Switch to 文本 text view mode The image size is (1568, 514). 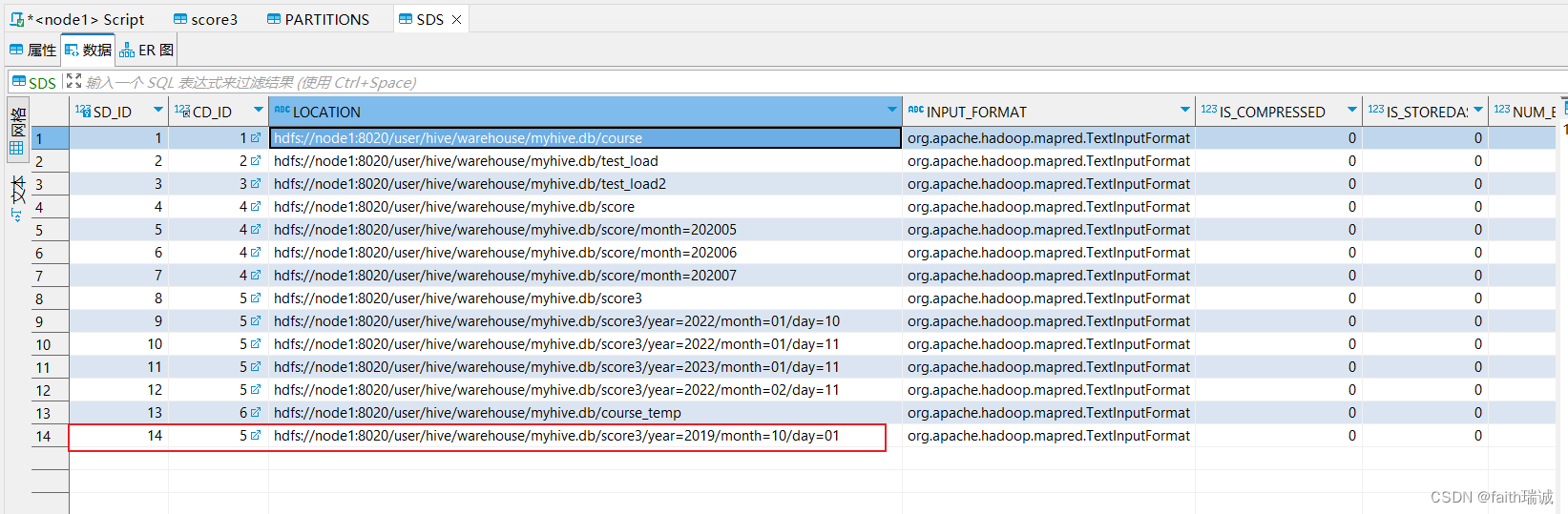pyautogui.click(x=17, y=196)
